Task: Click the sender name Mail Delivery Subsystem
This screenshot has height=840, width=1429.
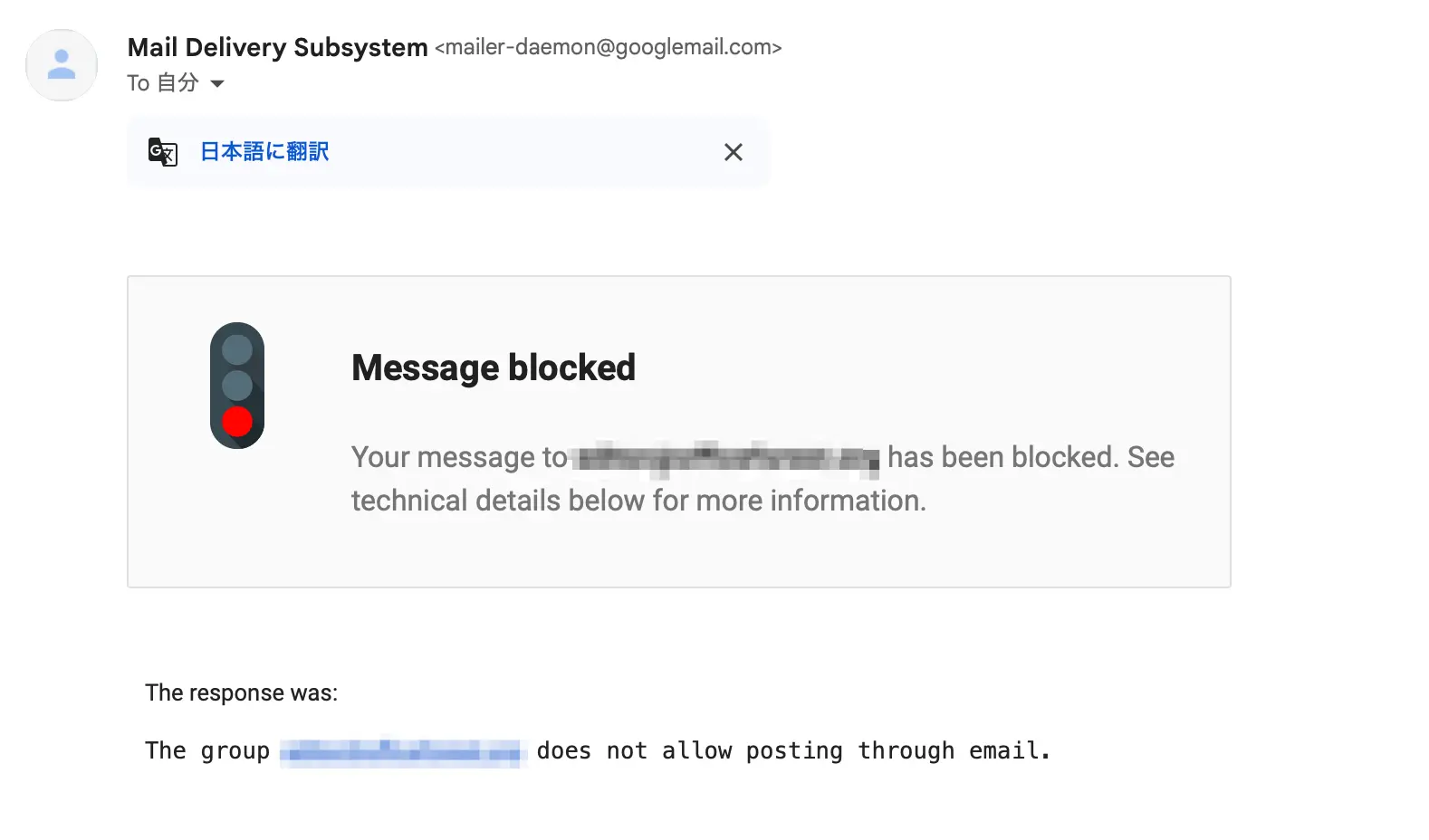Action: click(x=277, y=47)
